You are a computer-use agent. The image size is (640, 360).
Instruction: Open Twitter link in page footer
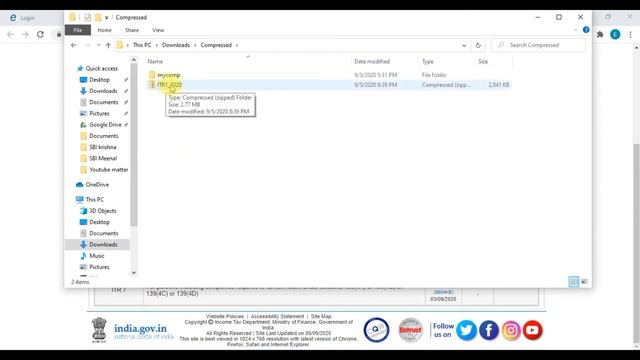[466, 330]
